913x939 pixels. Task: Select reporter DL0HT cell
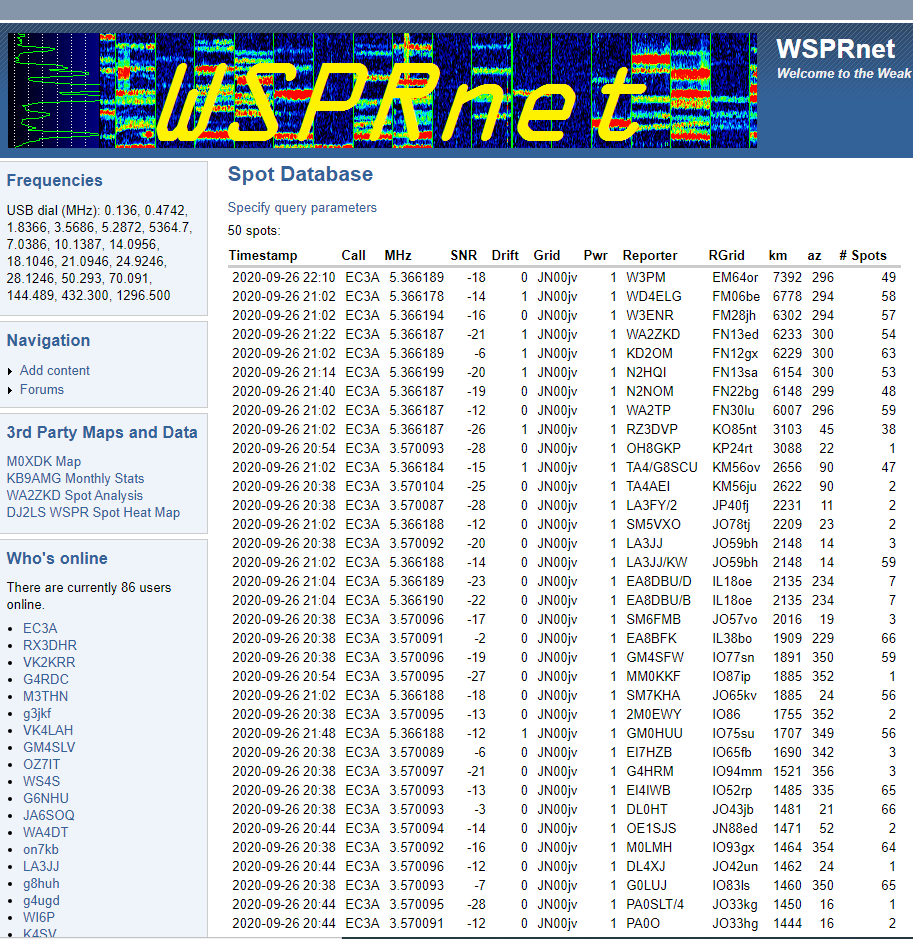click(x=647, y=809)
